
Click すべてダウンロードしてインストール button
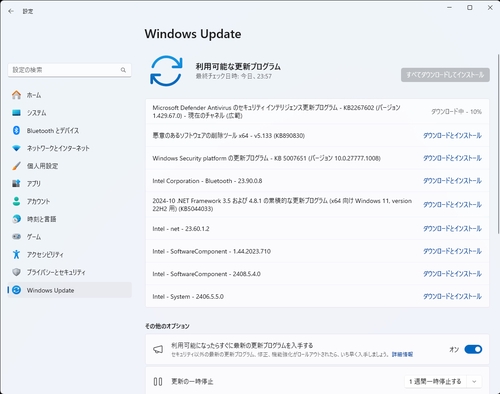tap(445, 75)
